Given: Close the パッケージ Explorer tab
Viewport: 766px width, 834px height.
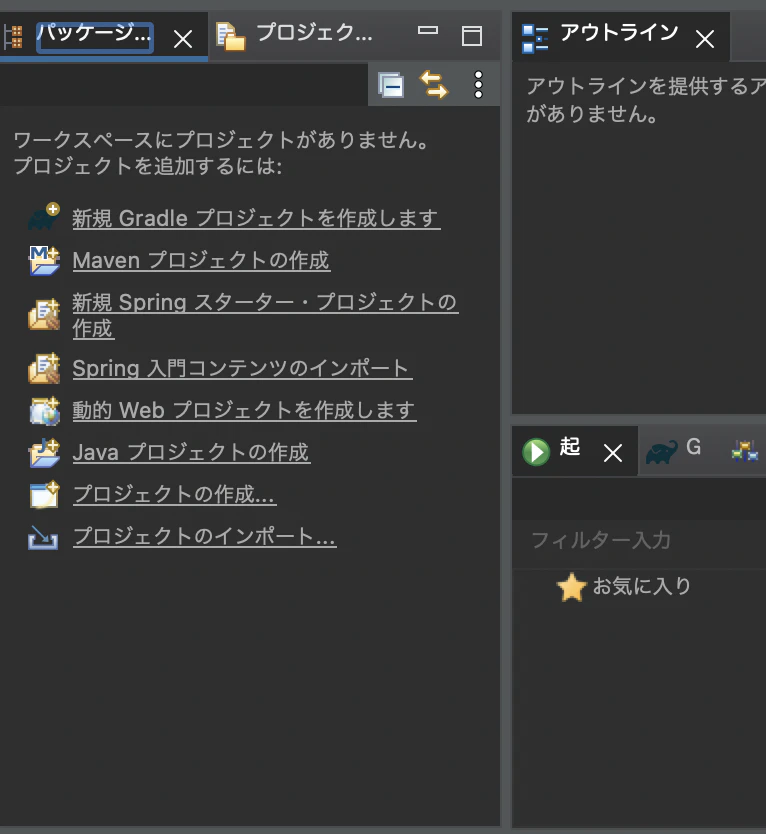Looking at the screenshot, I should (183, 39).
